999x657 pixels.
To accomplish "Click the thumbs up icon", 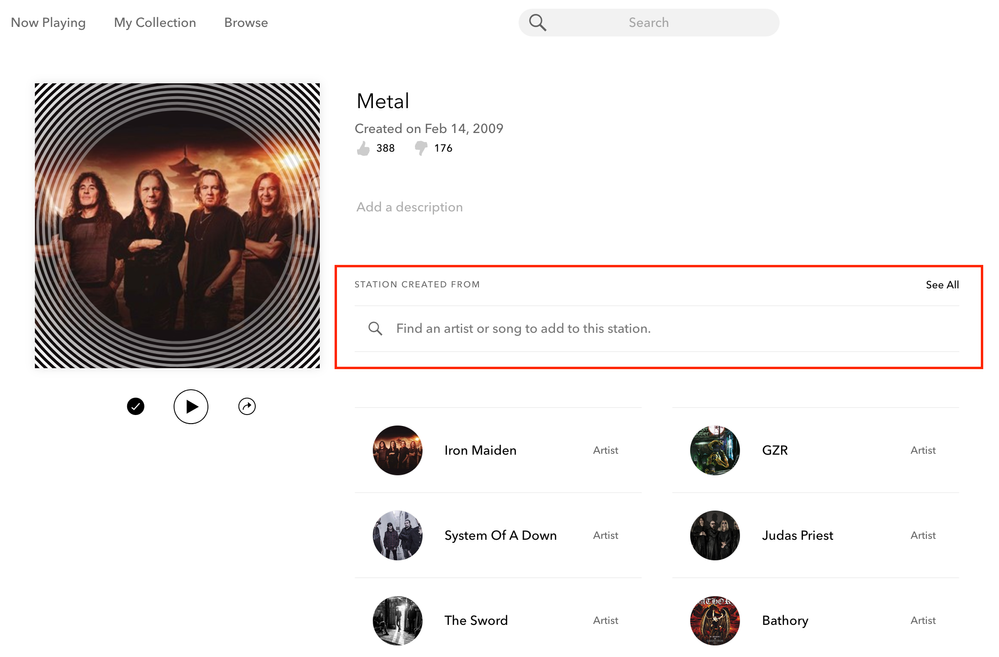I will (x=363, y=148).
